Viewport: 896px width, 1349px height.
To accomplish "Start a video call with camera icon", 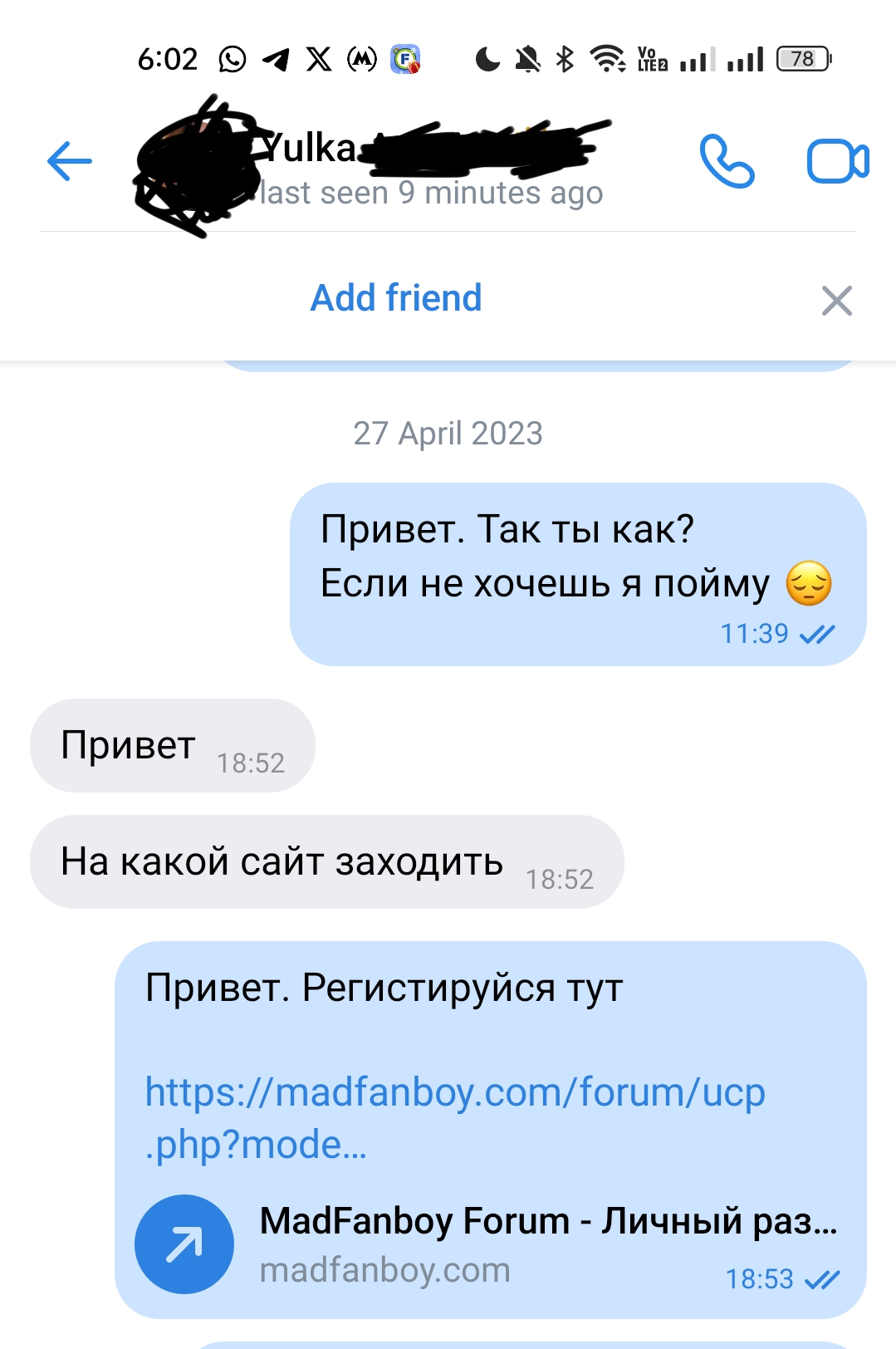I will pyautogui.click(x=838, y=162).
